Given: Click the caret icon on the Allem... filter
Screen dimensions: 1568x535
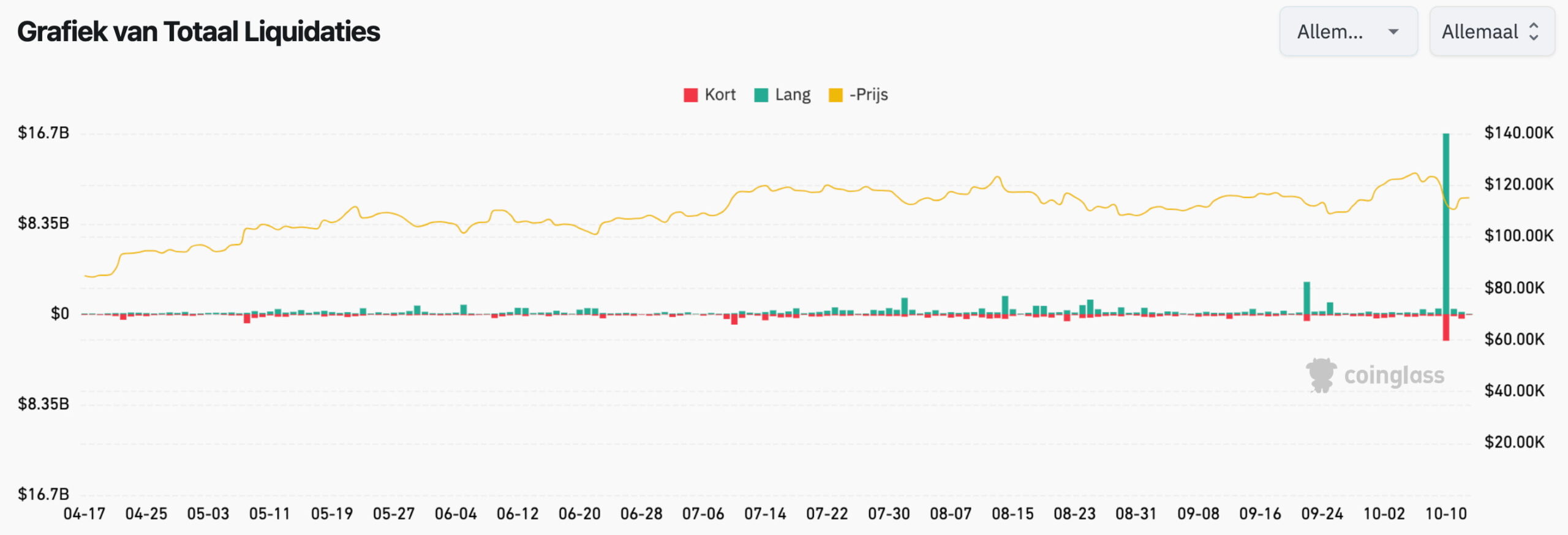Looking at the screenshot, I should click(x=1395, y=31).
